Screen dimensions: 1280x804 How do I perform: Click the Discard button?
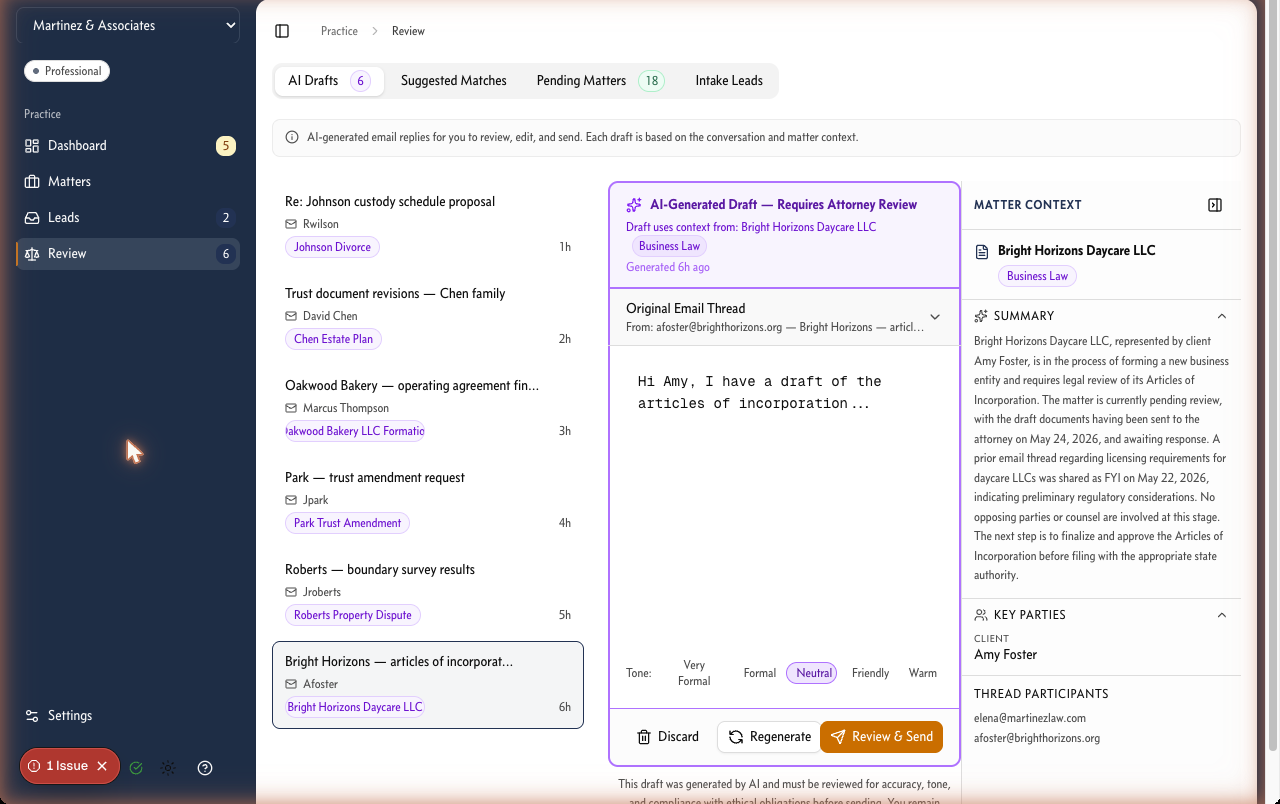point(668,737)
